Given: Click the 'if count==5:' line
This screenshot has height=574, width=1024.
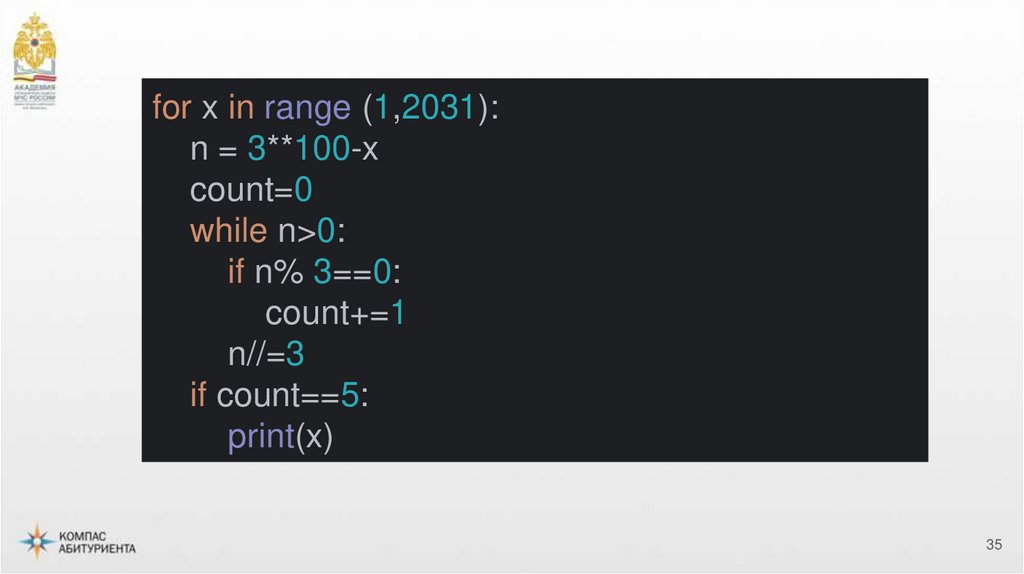Looking at the screenshot, I should 279,395.
